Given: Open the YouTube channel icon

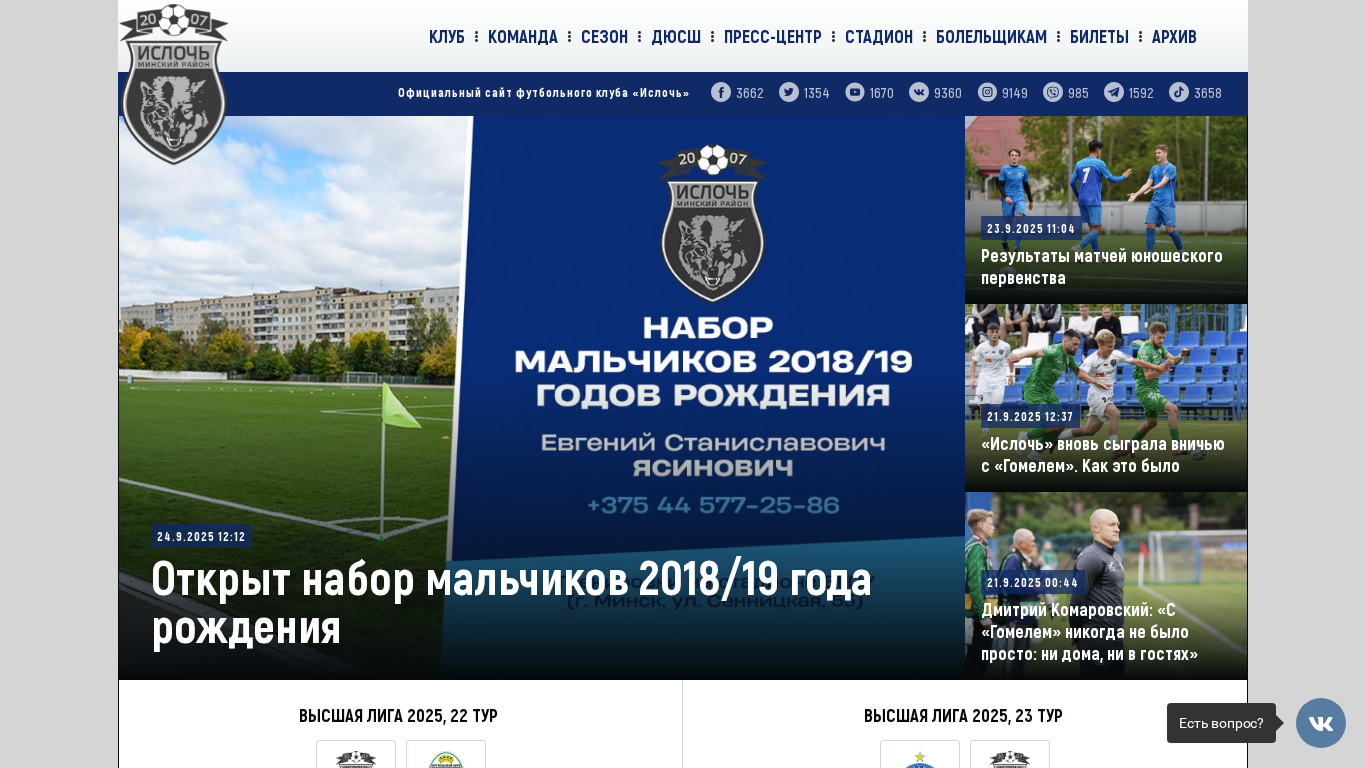Looking at the screenshot, I should point(855,92).
